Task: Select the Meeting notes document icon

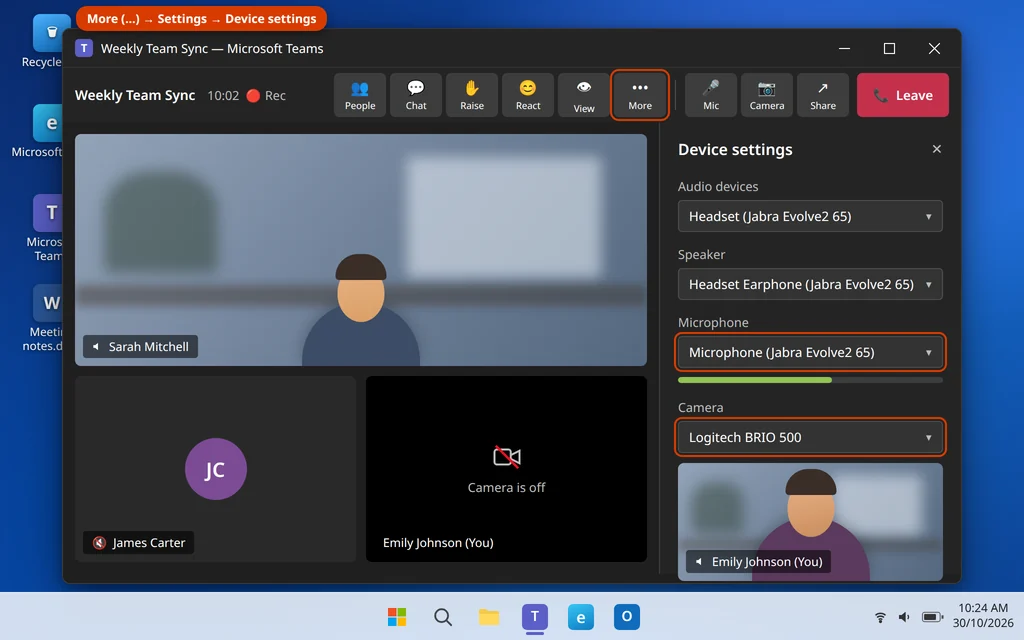Action: 44,318
